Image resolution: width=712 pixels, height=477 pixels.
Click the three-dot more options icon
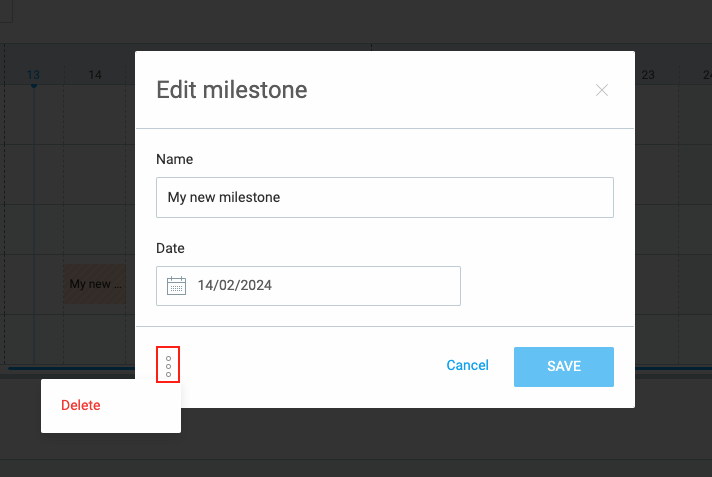coord(168,366)
